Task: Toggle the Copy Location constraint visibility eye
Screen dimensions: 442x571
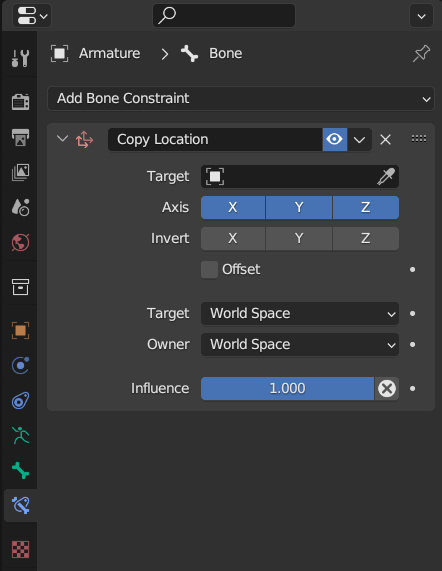Action: pyautogui.click(x=335, y=139)
